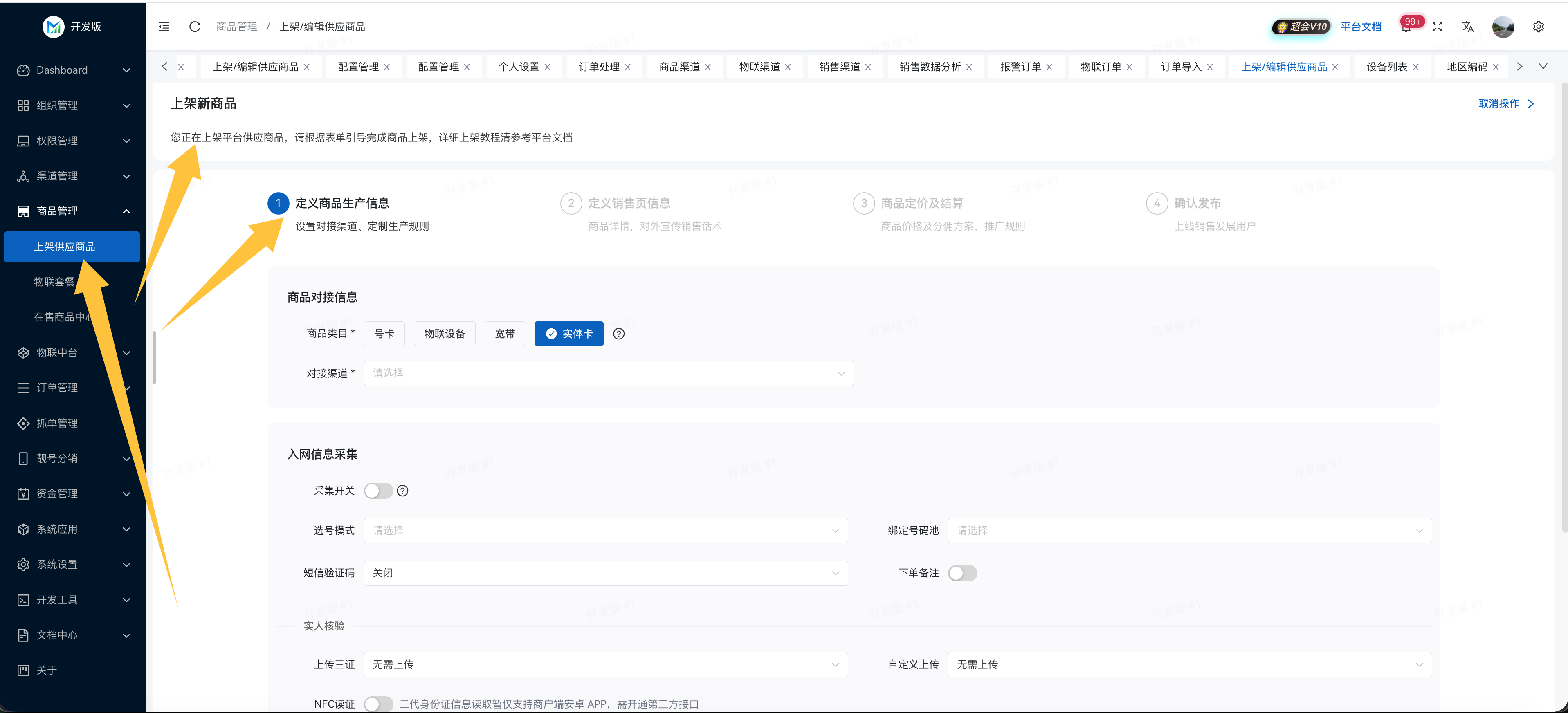Click the page refresh icon

(x=195, y=27)
